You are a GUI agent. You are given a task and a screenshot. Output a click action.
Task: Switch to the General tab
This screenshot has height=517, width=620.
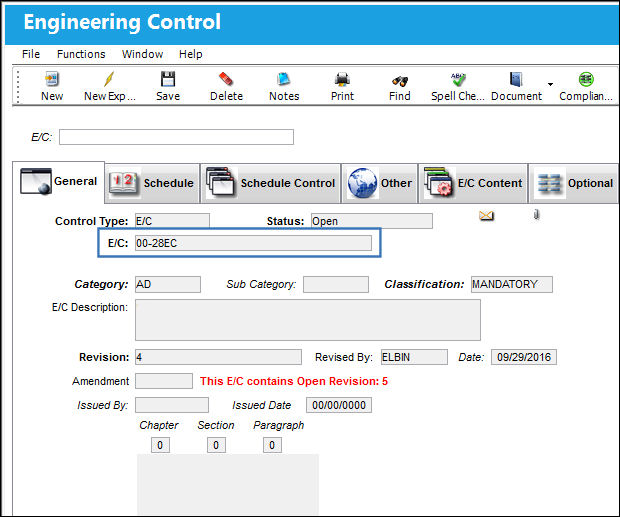[x=59, y=182]
